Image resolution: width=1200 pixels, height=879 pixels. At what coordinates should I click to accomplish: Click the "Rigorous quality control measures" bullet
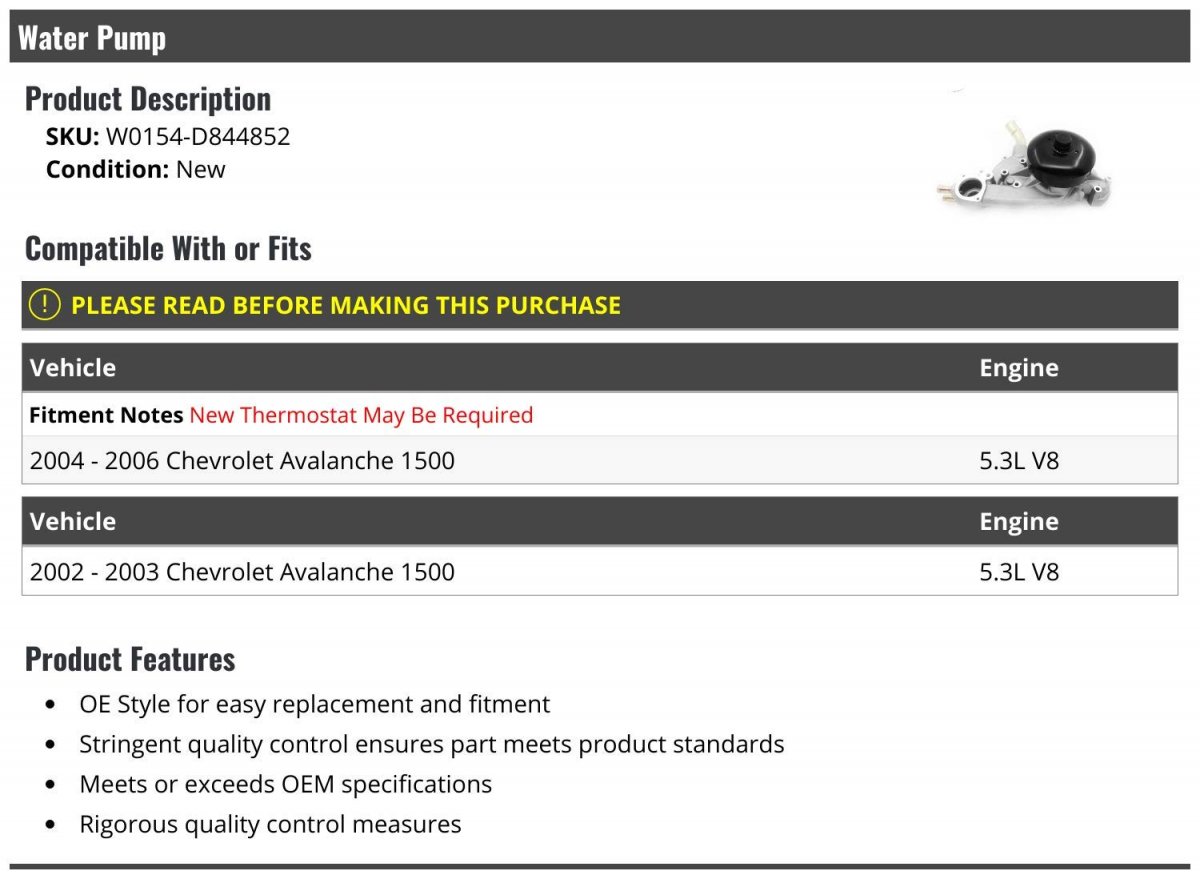(x=270, y=824)
